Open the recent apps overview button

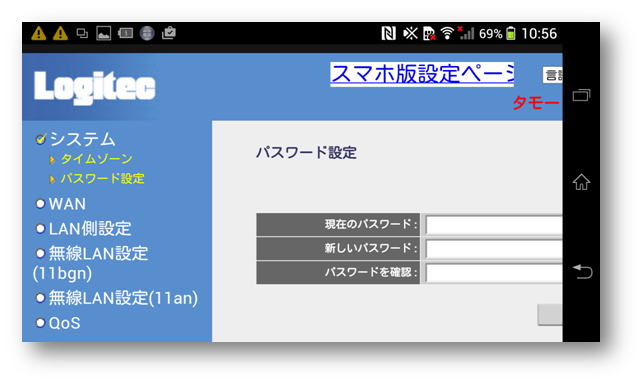point(581,95)
